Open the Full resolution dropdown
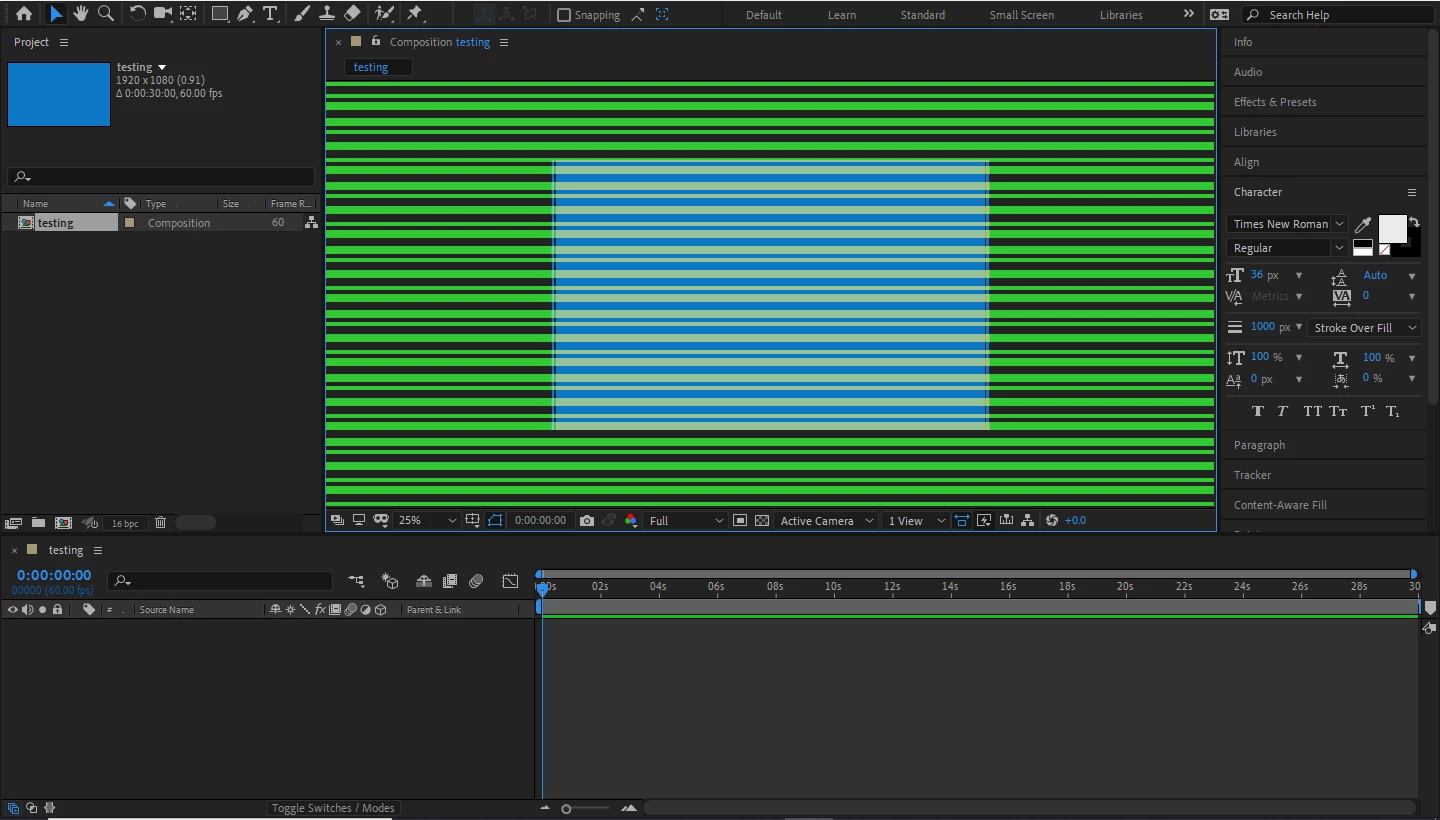 coord(685,520)
